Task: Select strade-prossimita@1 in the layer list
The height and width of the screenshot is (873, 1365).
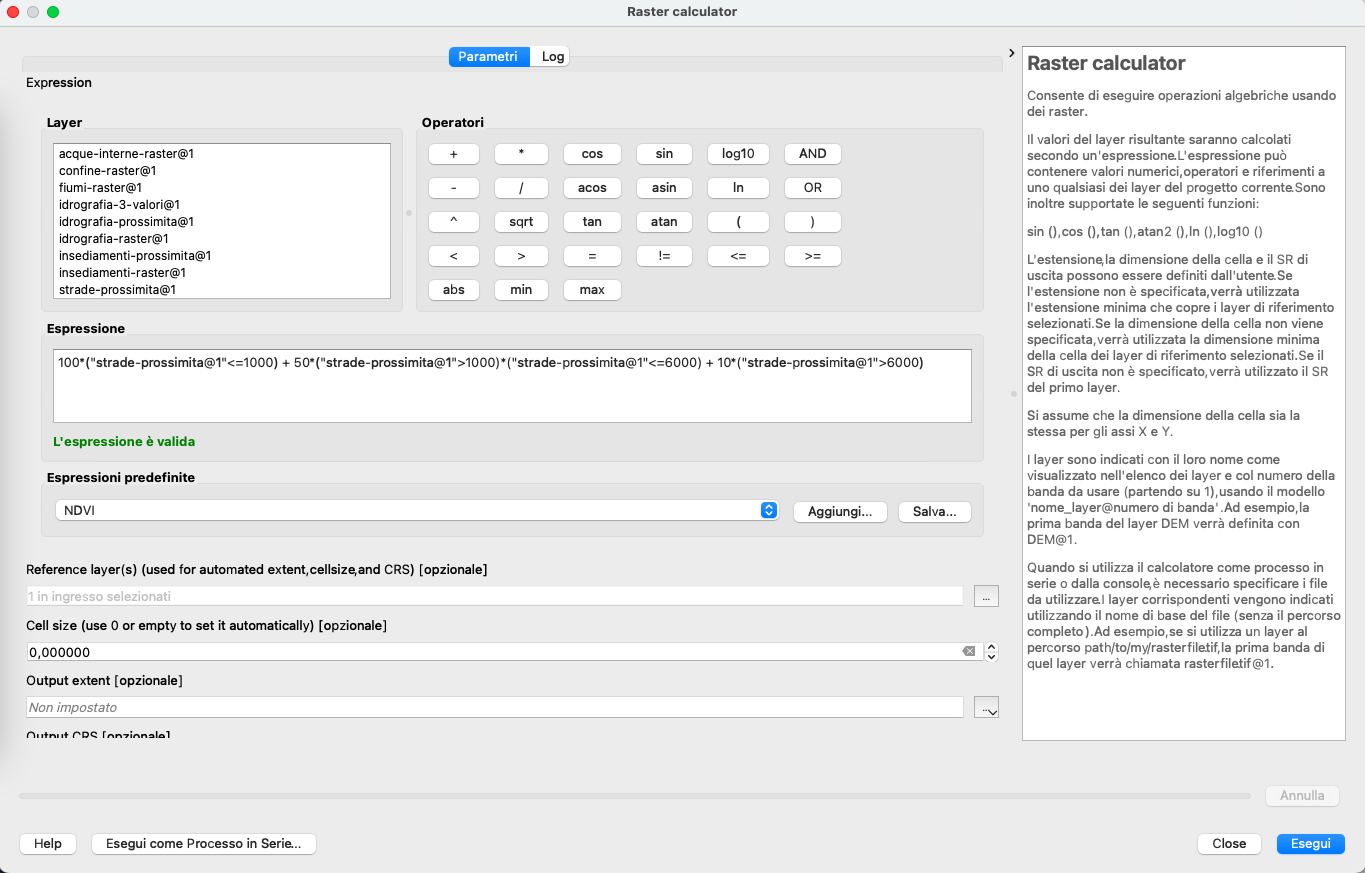Action: (117, 290)
